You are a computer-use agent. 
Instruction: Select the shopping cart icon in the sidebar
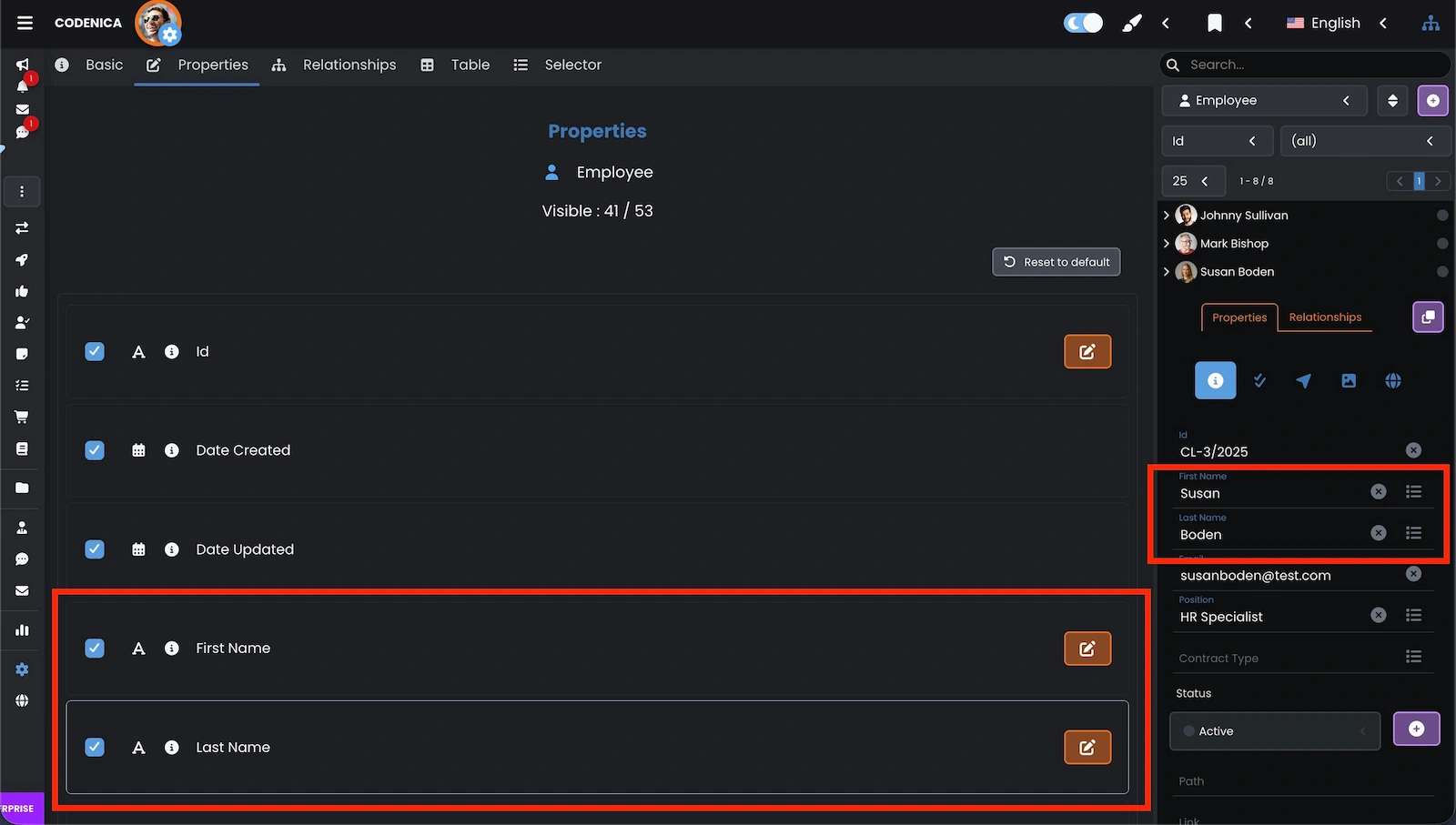coord(22,417)
